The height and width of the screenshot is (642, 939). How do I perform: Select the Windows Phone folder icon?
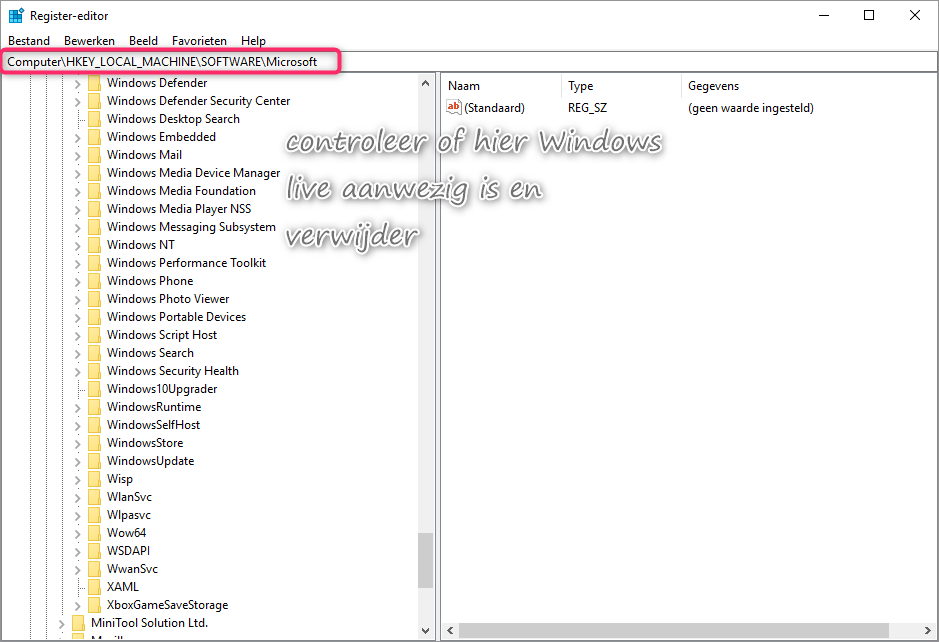pyautogui.click(x=94, y=280)
